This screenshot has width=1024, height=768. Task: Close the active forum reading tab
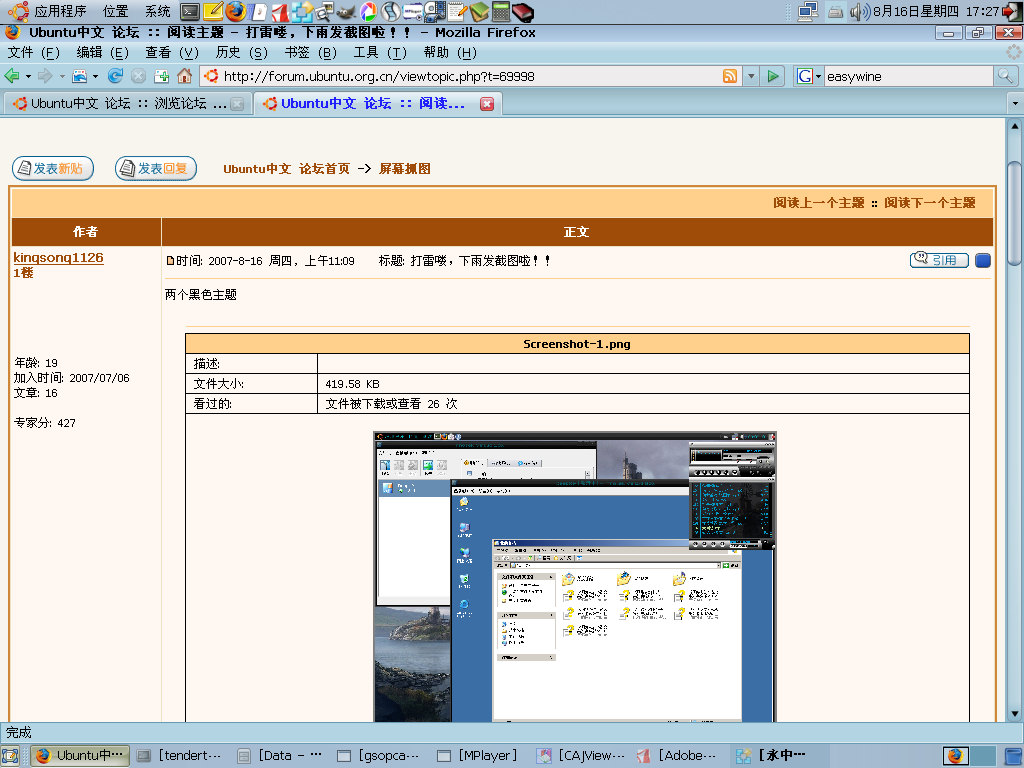(x=487, y=104)
